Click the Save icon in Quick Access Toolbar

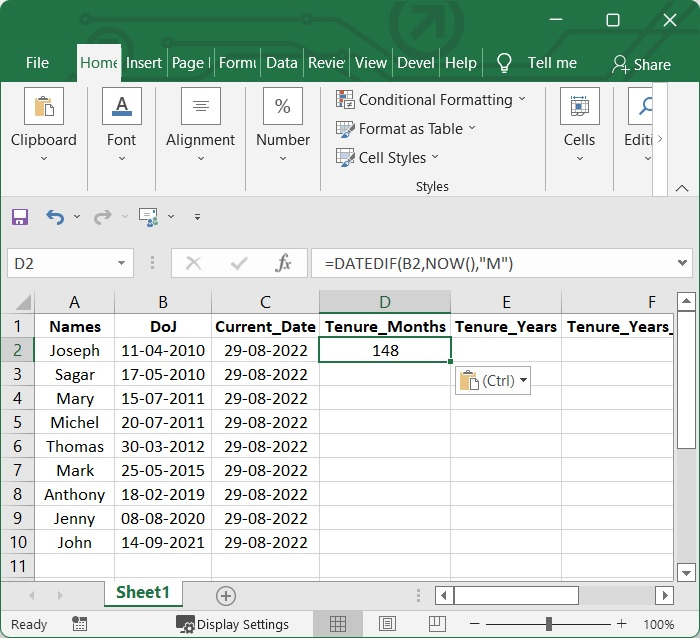(20, 217)
